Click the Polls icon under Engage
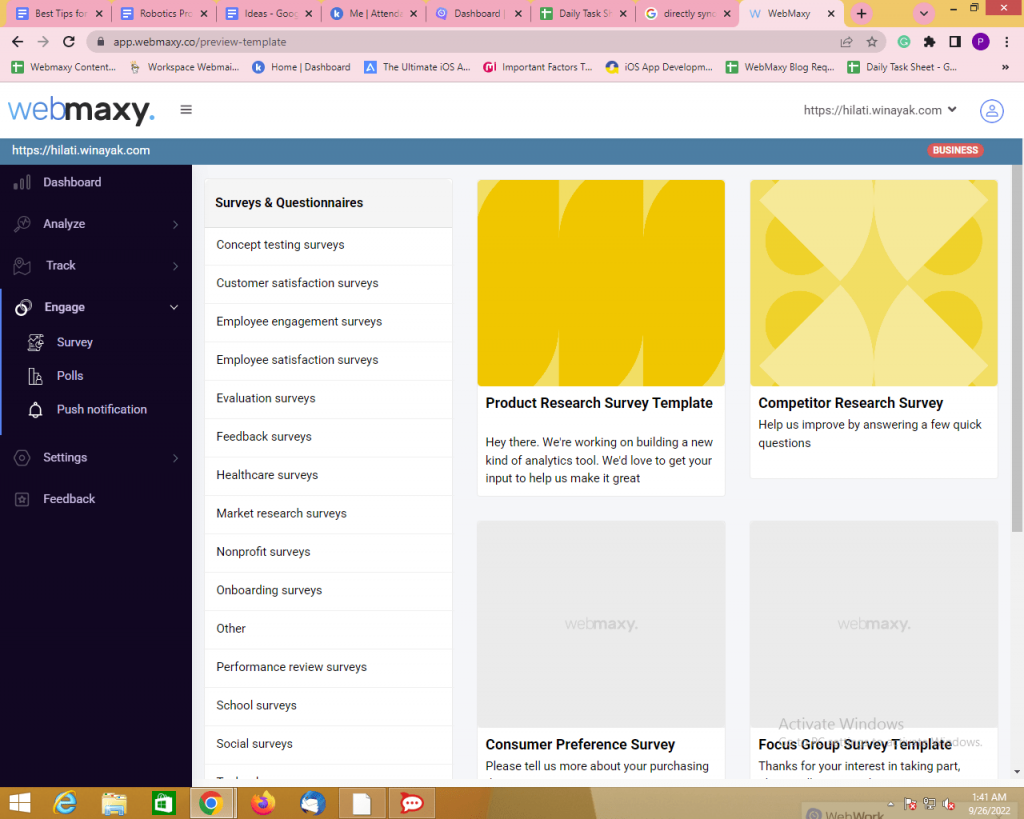This screenshot has height=819, width=1024. pos(35,376)
